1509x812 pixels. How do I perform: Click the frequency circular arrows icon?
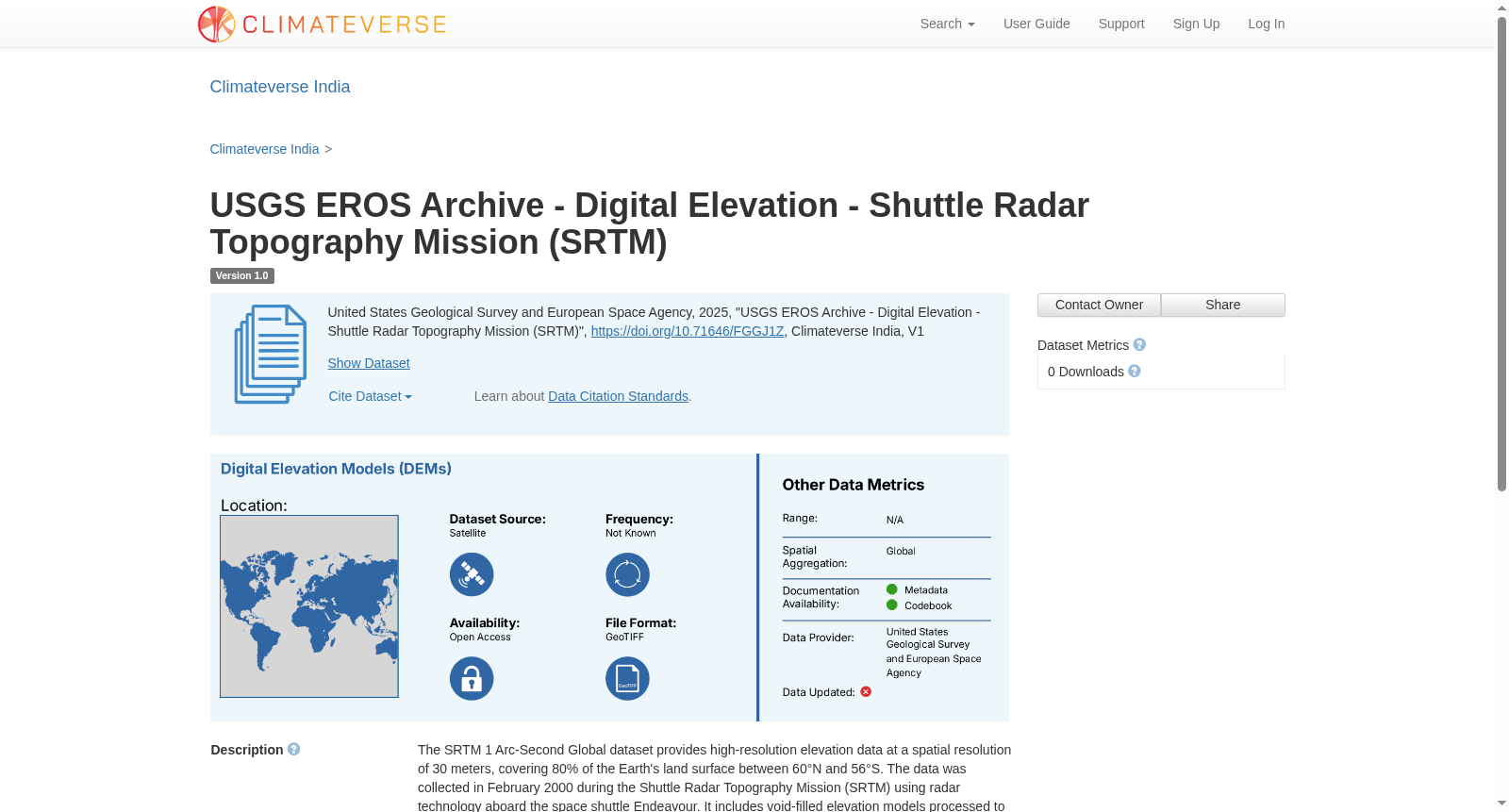(x=627, y=574)
